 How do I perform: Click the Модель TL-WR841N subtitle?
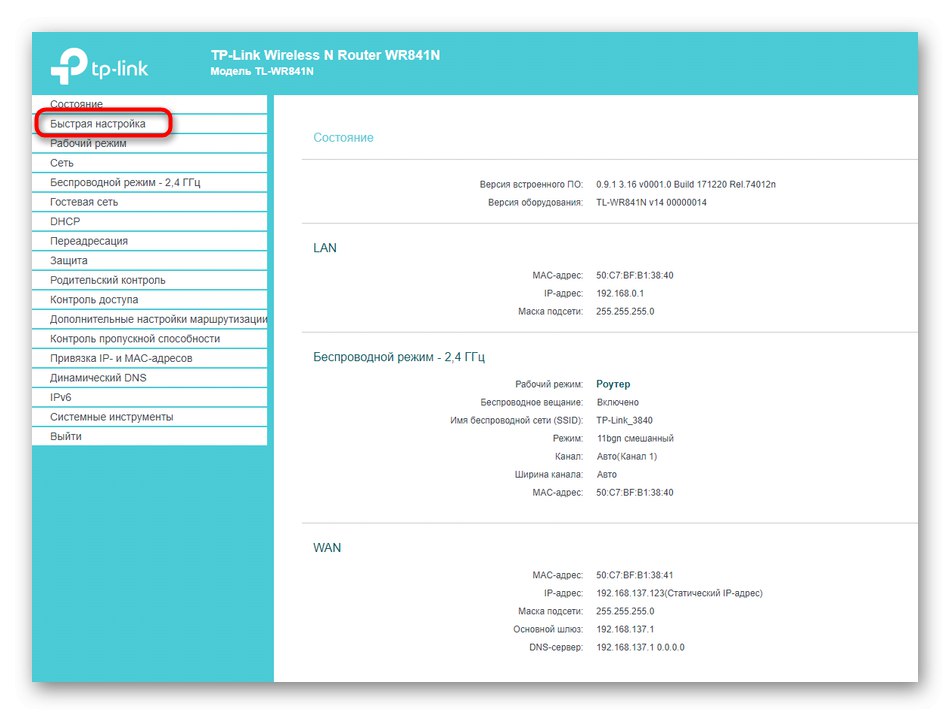pyautogui.click(x=262, y=72)
